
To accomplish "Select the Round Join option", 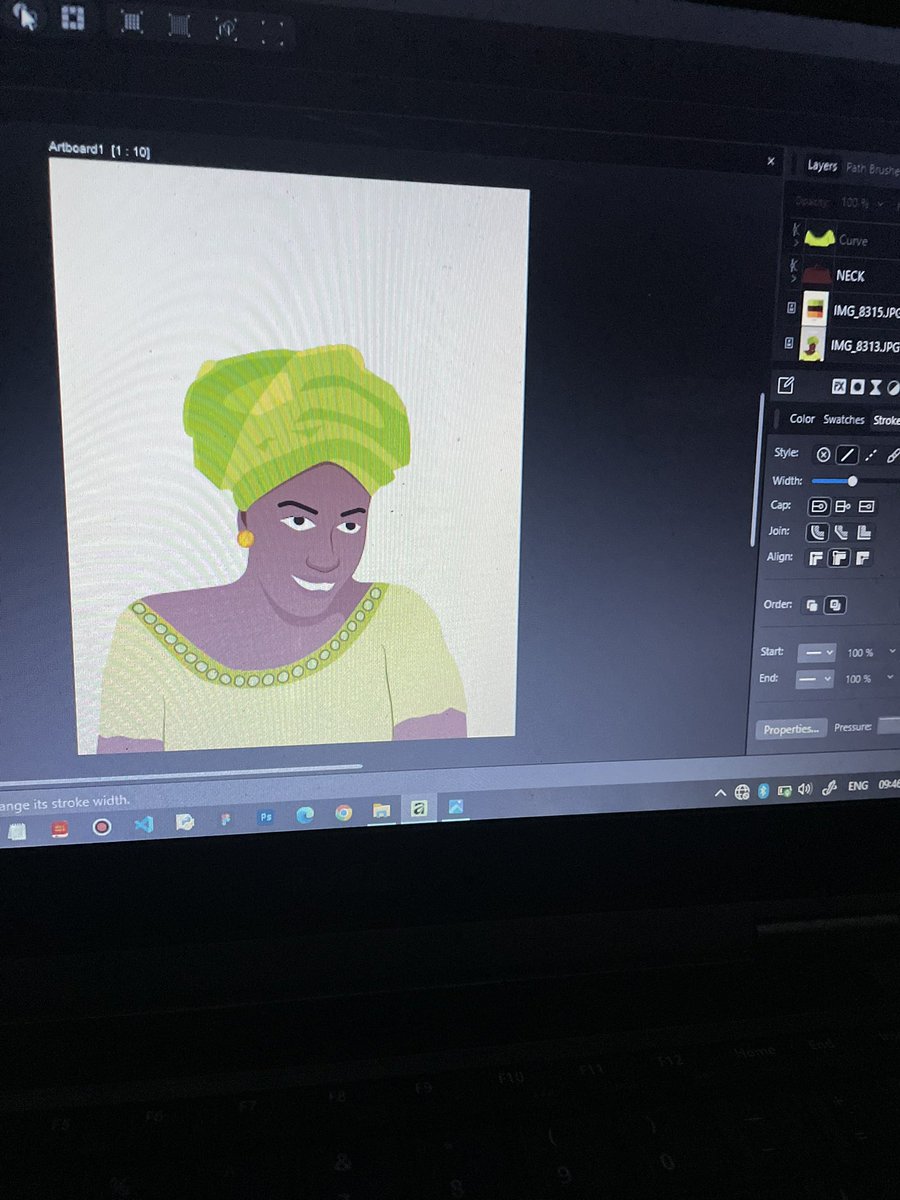I will click(x=819, y=532).
